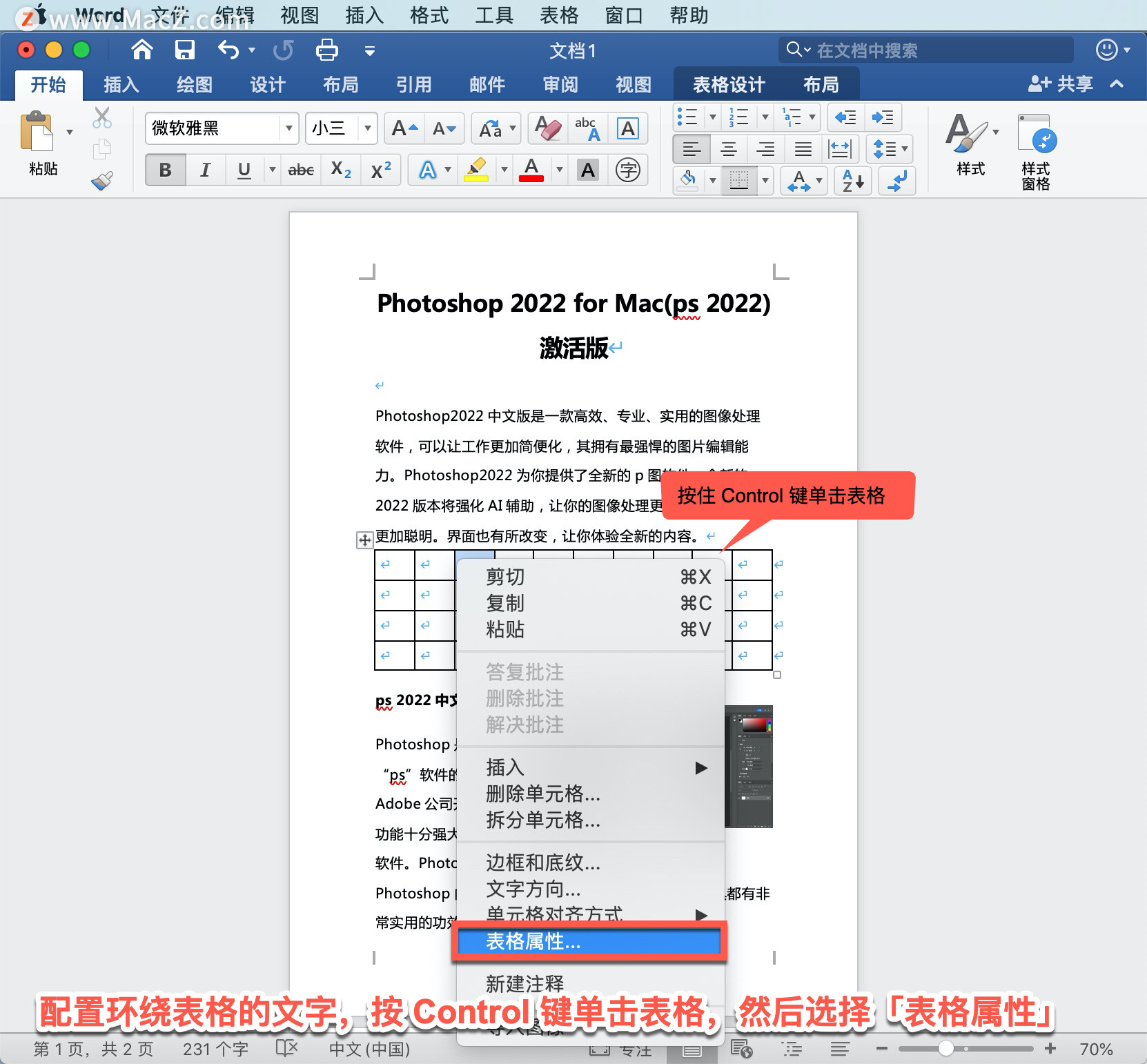This screenshot has height=1064, width=1147.
Task: Expand numbered list style dropdown
Action: (x=765, y=117)
